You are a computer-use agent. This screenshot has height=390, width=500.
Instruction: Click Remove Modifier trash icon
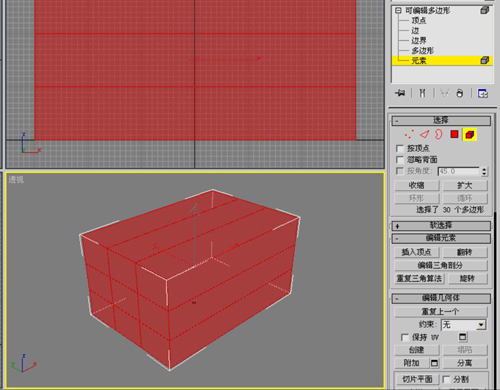pos(460,93)
